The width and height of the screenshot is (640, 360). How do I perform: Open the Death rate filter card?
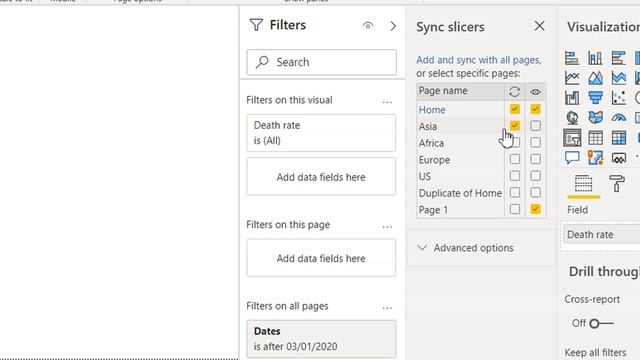tap(321, 133)
